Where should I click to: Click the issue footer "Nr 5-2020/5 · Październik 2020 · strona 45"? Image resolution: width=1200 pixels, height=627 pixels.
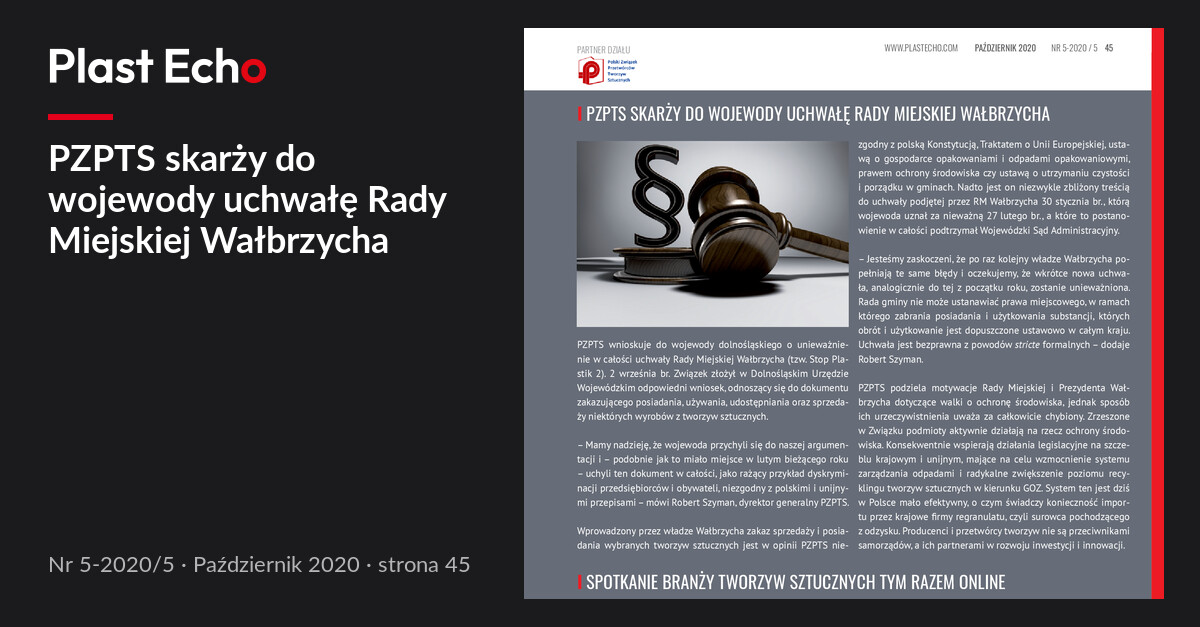pyautogui.click(x=259, y=565)
